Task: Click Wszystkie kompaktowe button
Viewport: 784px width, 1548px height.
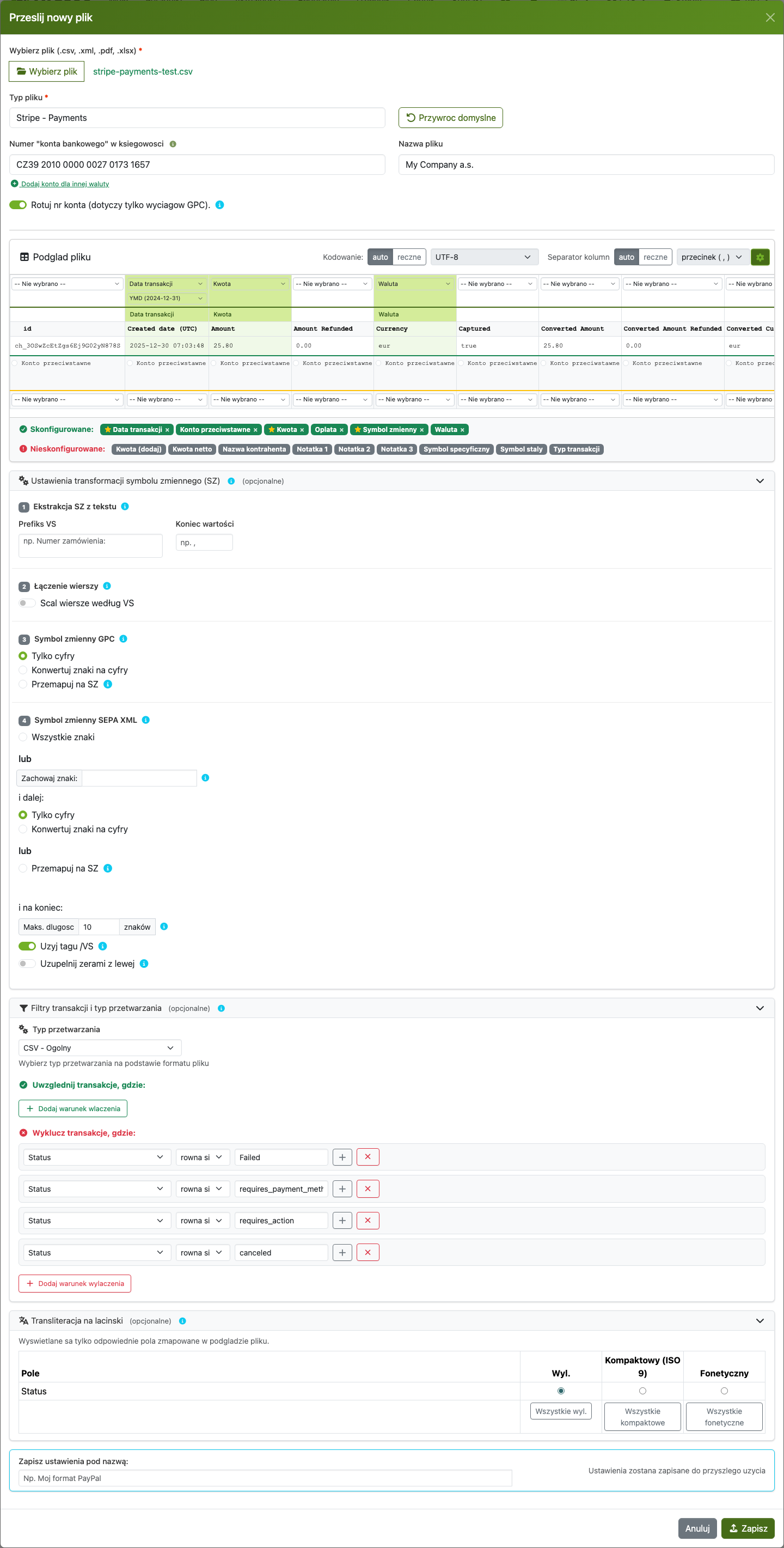Action: (x=642, y=1417)
